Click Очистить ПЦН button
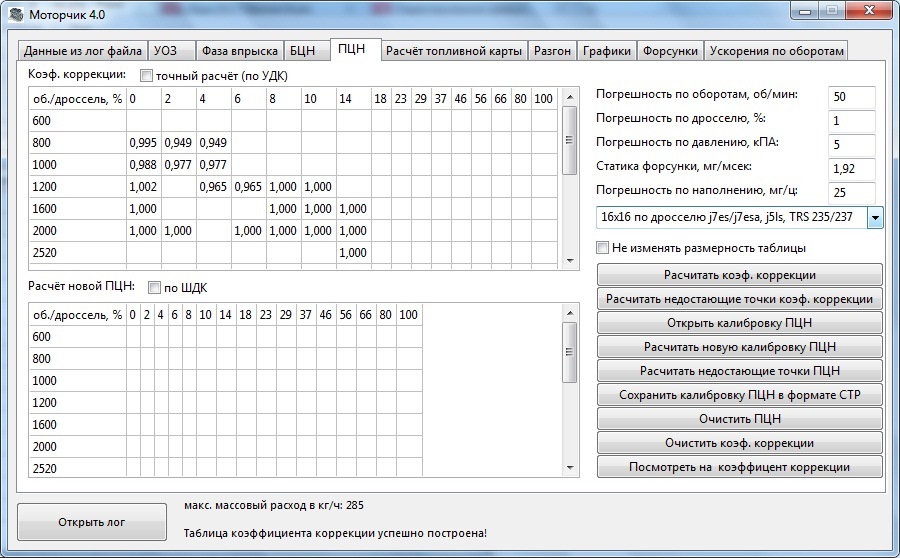 pos(740,419)
